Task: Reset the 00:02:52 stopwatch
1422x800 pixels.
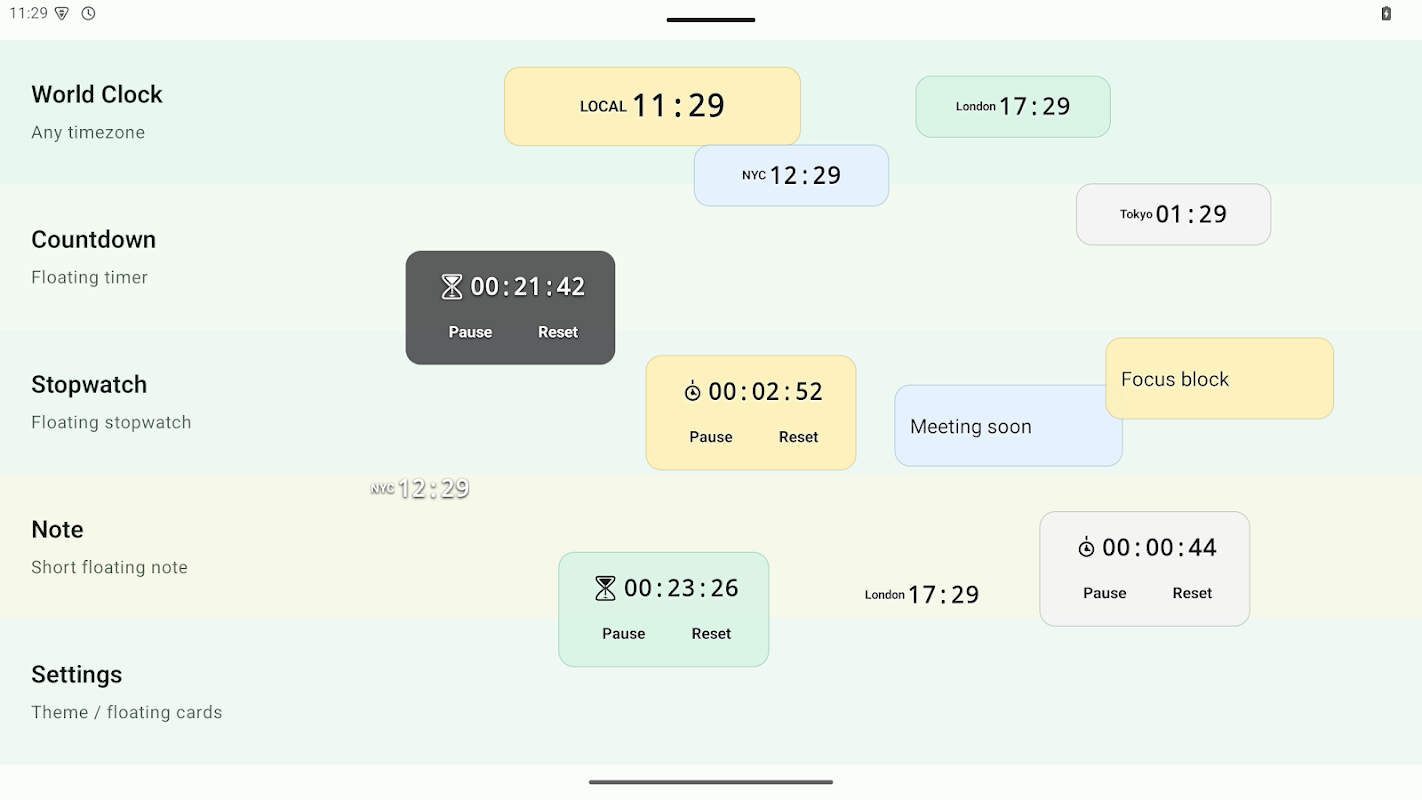Action: 798,437
